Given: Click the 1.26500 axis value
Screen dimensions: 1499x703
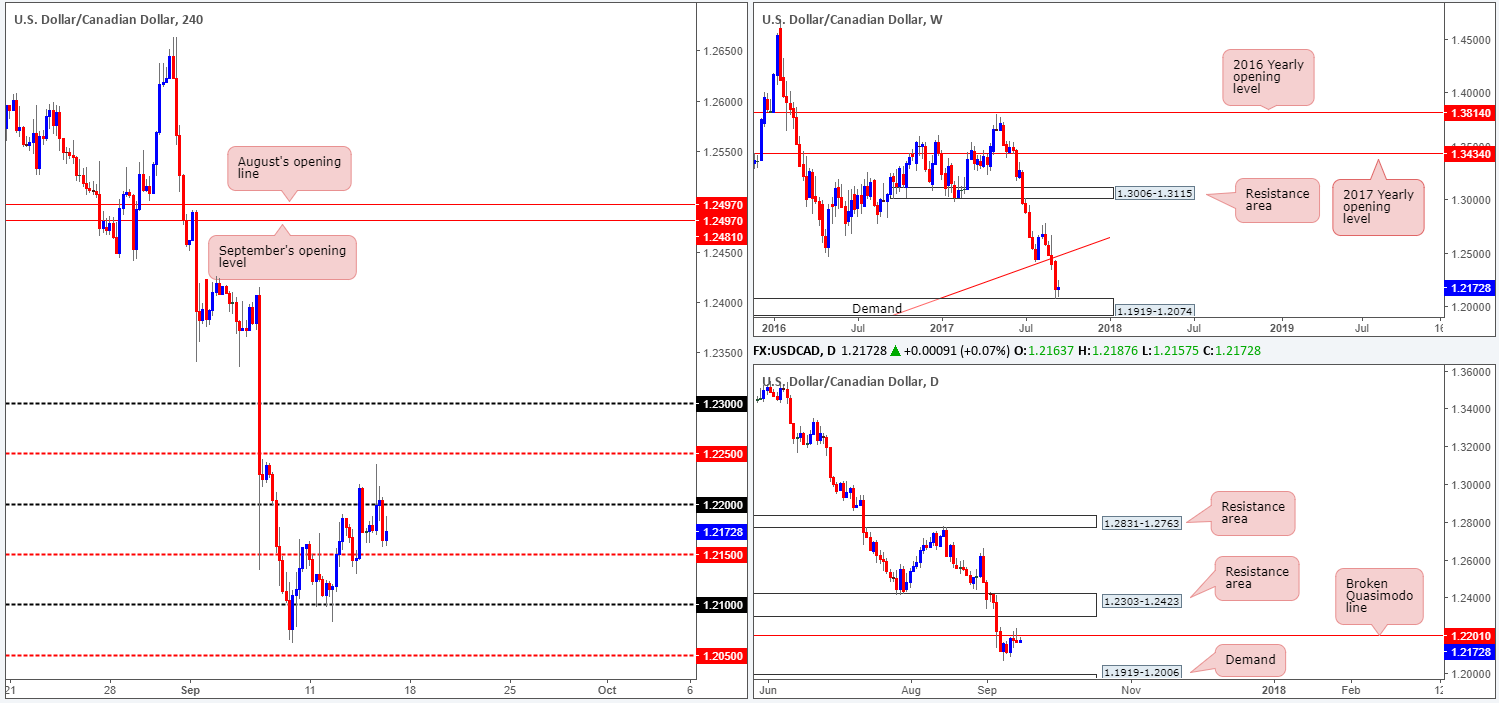Looking at the screenshot, I should pos(724,51).
